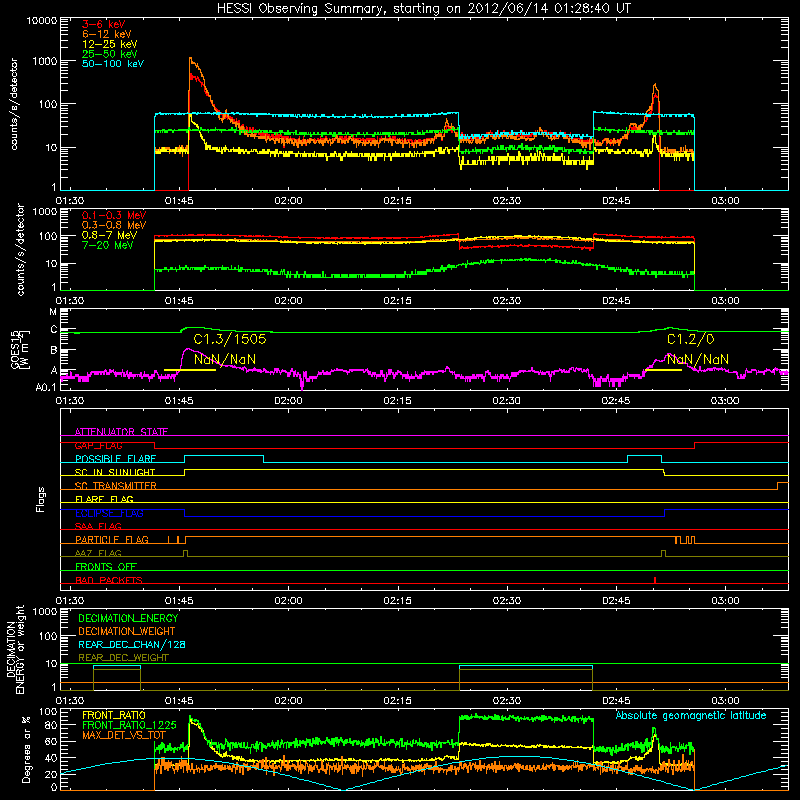The image size is (800, 800).
Task: Click the POSSIBLE_FLARE flag label
Action: [115, 459]
